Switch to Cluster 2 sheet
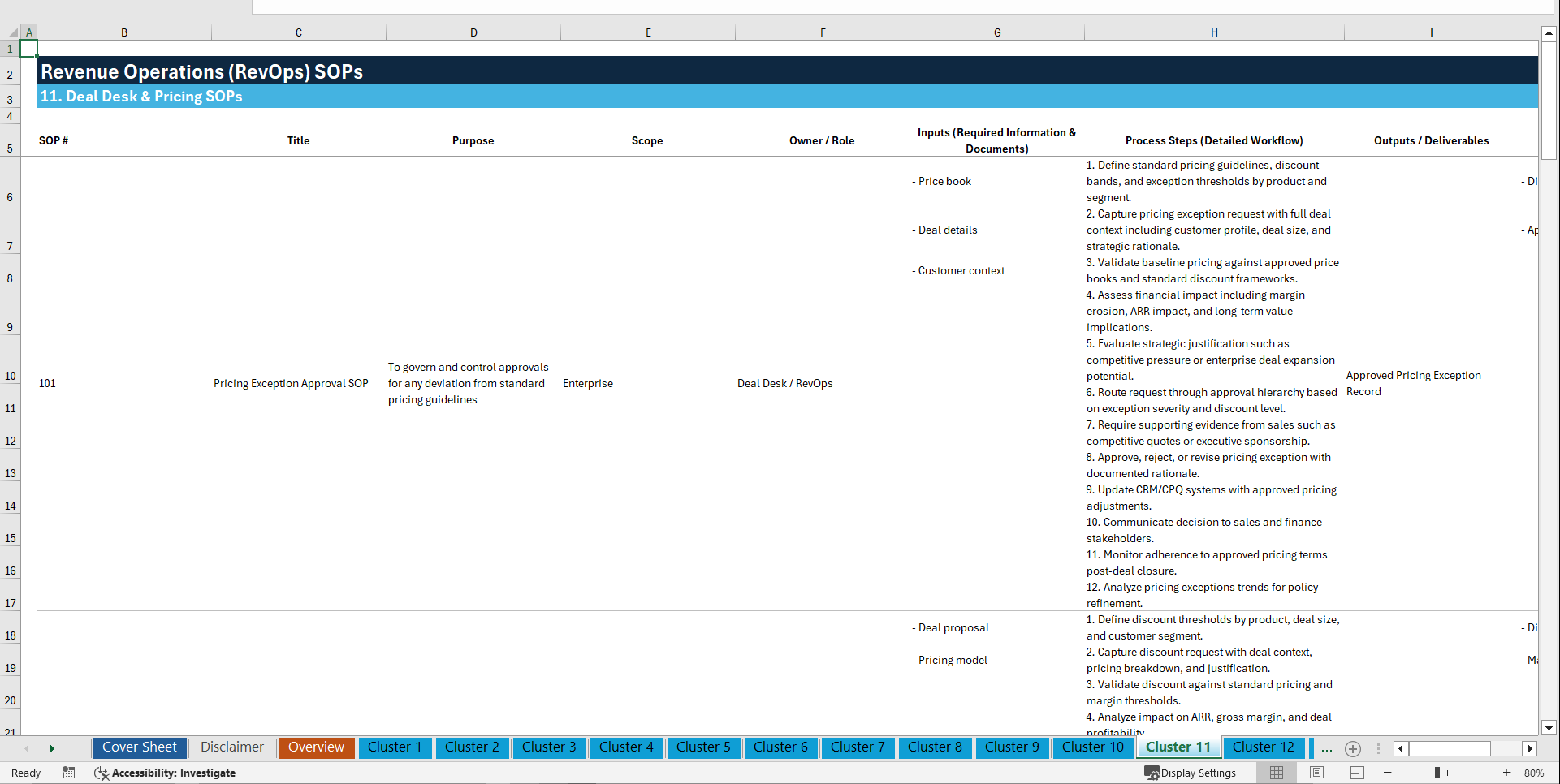The image size is (1560, 784). click(472, 747)
